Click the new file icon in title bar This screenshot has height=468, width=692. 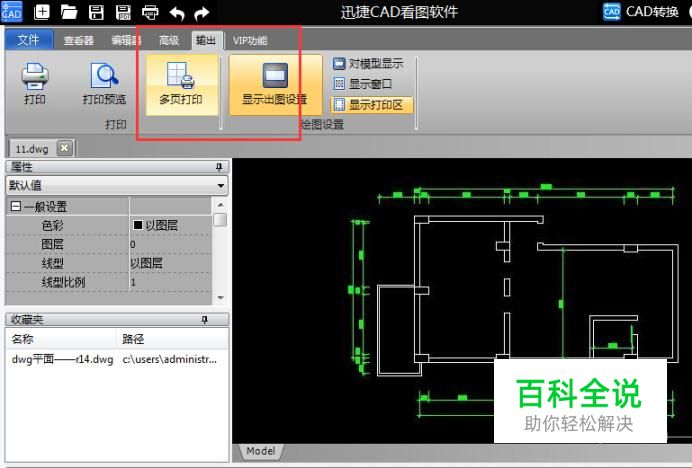[x=42, y=12]
